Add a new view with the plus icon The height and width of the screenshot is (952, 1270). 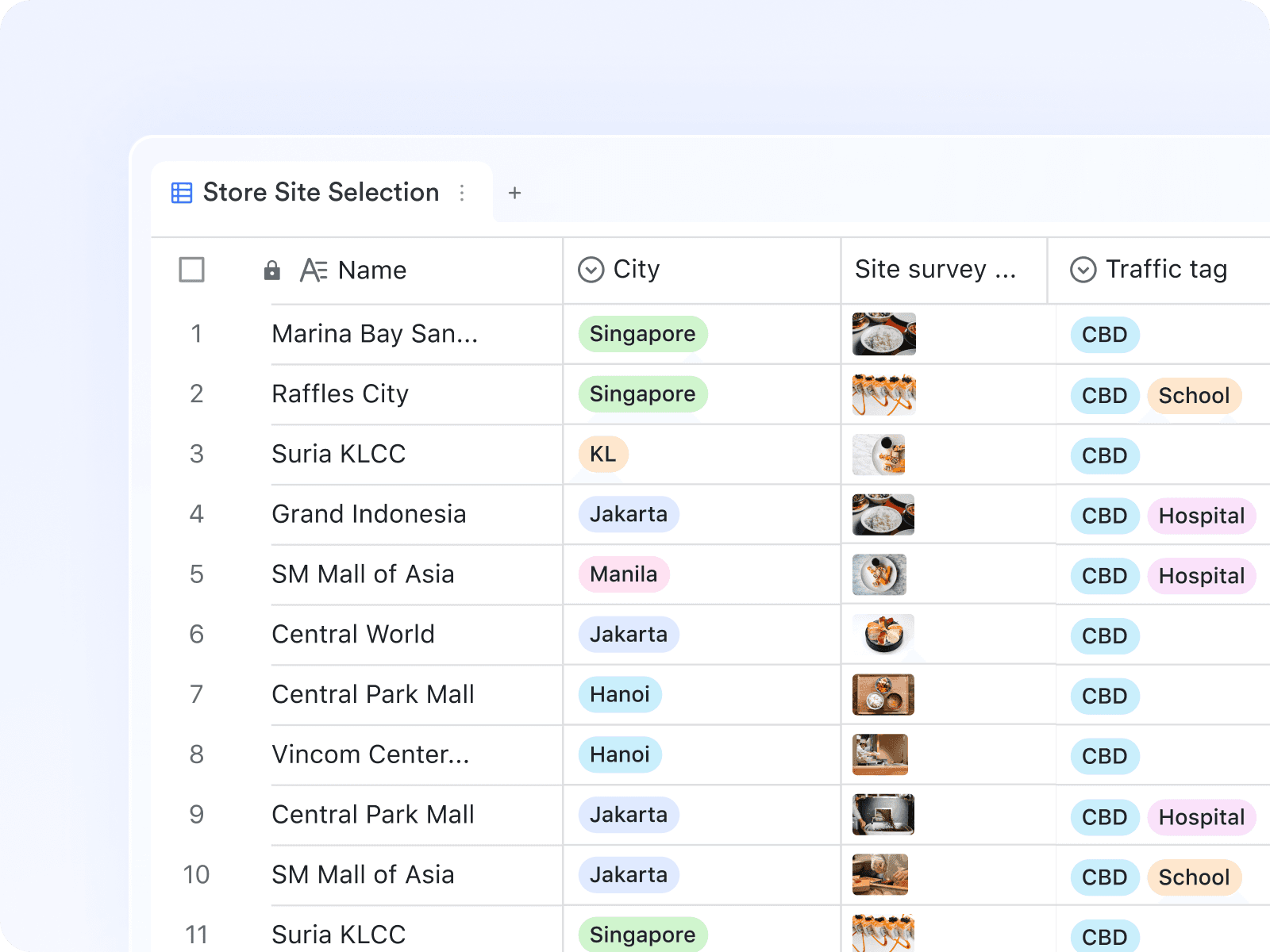pos(515,193)
